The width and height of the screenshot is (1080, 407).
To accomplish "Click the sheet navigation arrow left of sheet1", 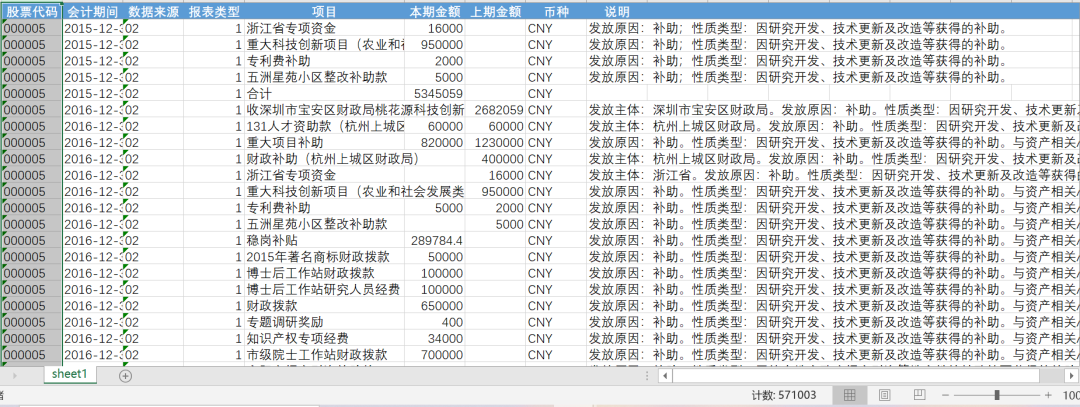I will [x=15, y=376].
